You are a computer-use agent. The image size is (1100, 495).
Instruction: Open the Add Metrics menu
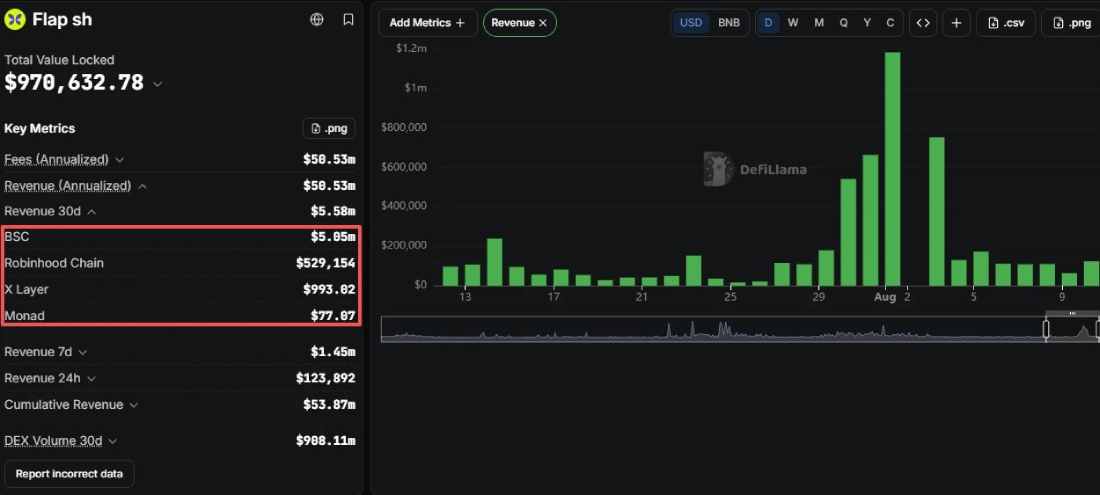427,22
